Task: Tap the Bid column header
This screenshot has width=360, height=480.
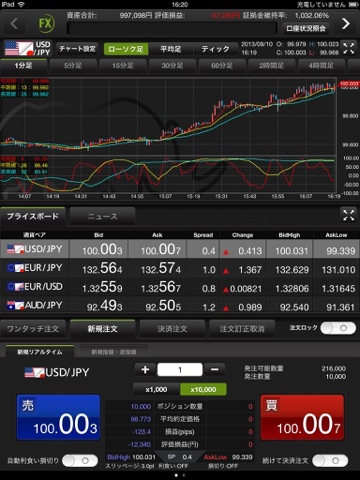Action: click(x=99, y=235)
